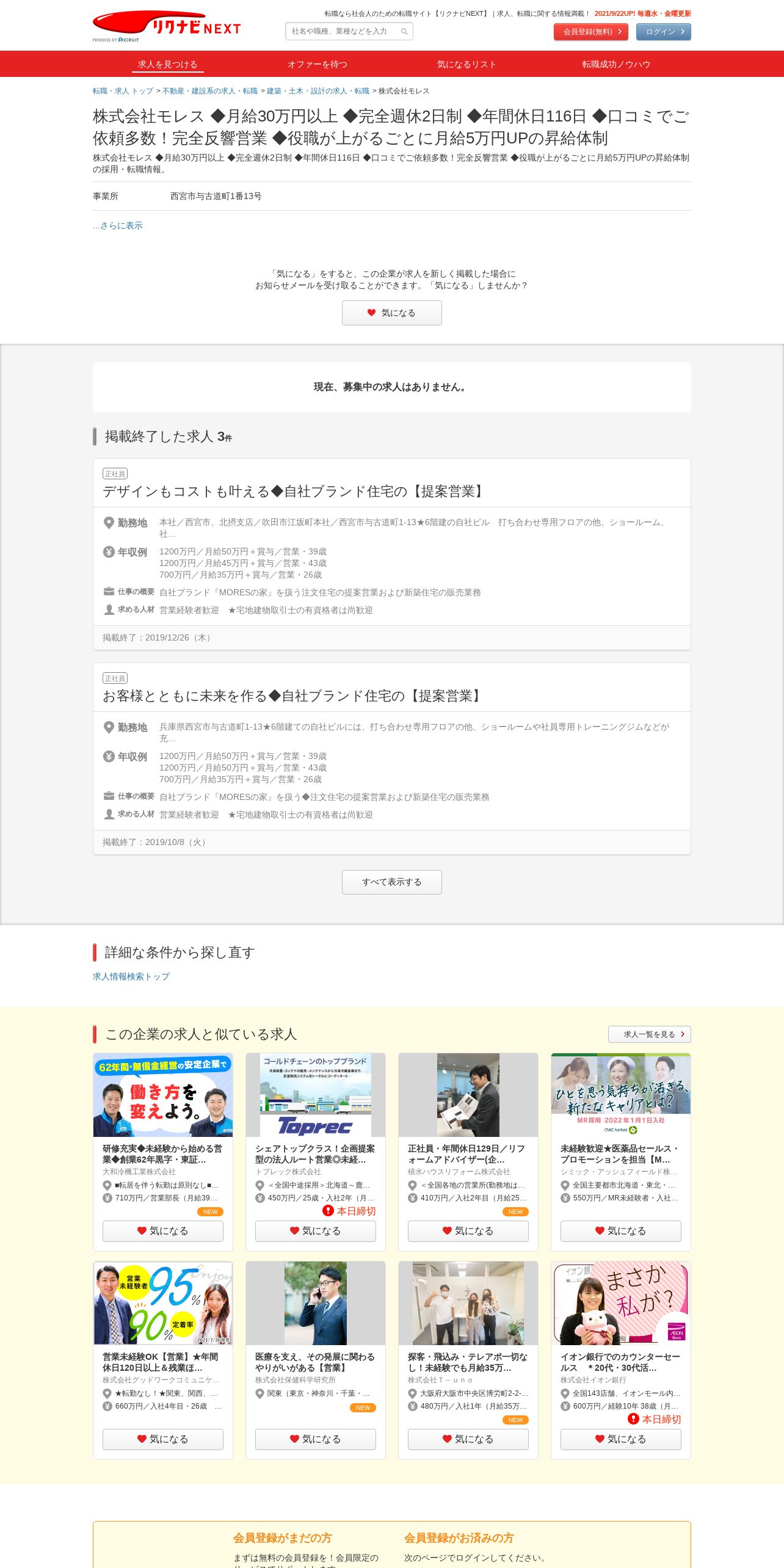Open the グッドワークコミュニケーションズ 95% banner

tap(163, 1303)
